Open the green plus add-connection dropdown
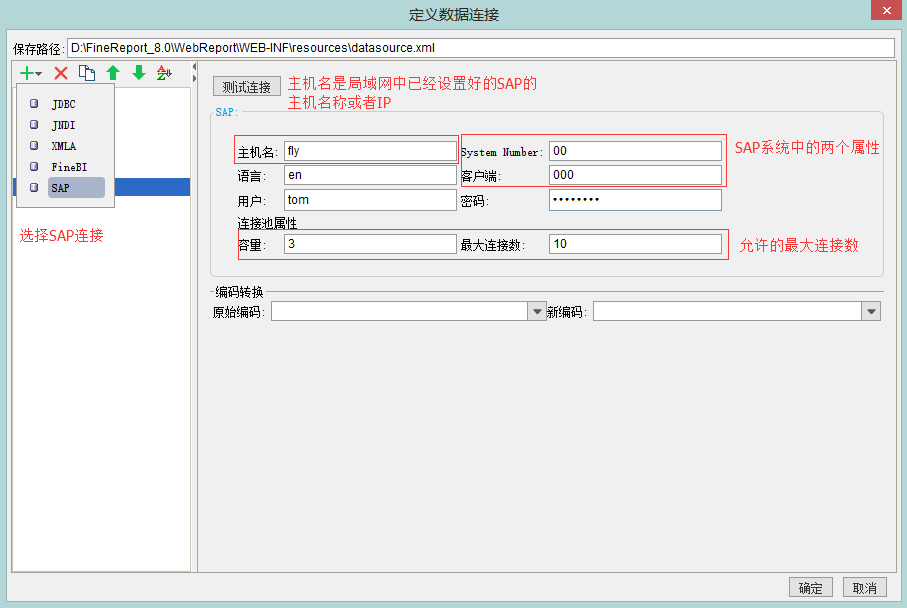Image resolution: width=907 pixels, height=608 pixels. click(x=31, y=73)
